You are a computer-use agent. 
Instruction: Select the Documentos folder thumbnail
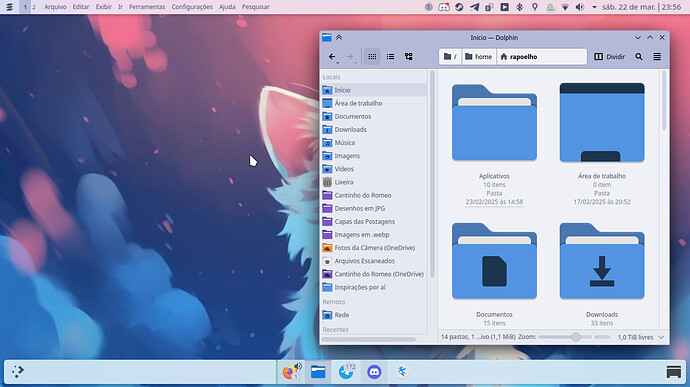coord(494,261)
